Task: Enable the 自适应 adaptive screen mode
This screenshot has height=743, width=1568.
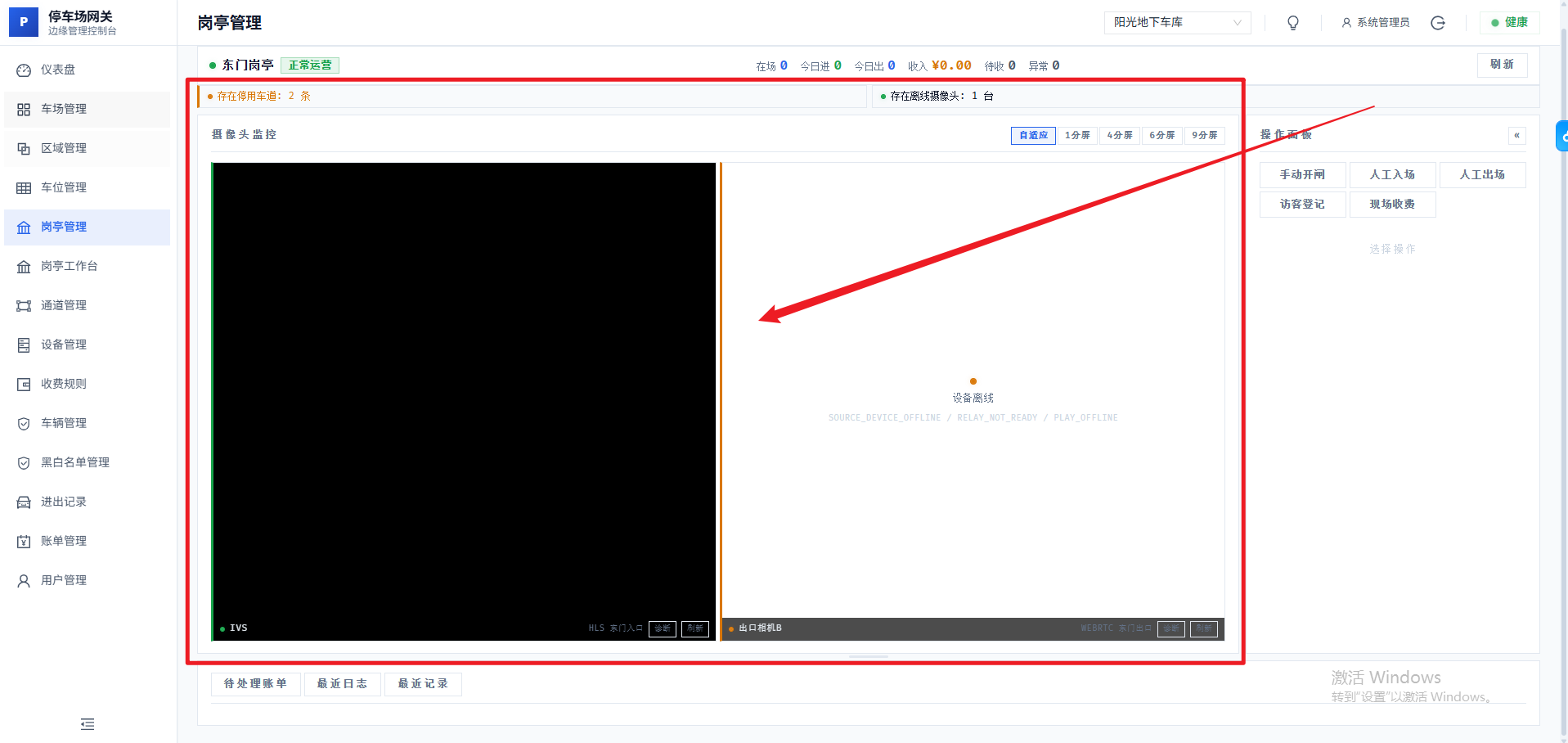Action: coord(1032,135)
